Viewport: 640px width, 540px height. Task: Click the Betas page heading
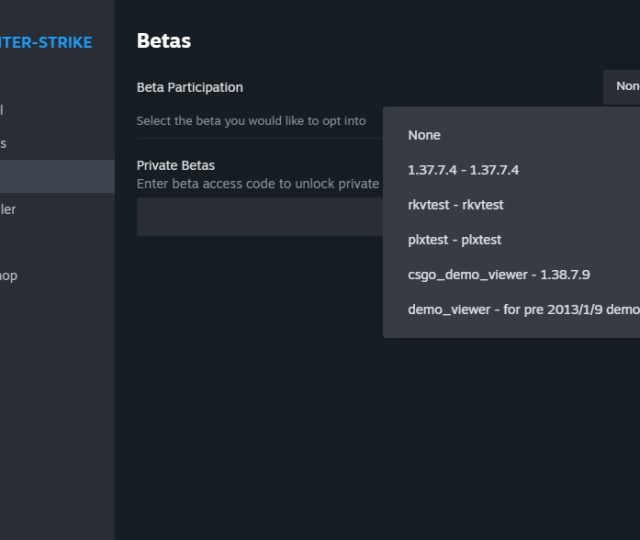point(163,41)
